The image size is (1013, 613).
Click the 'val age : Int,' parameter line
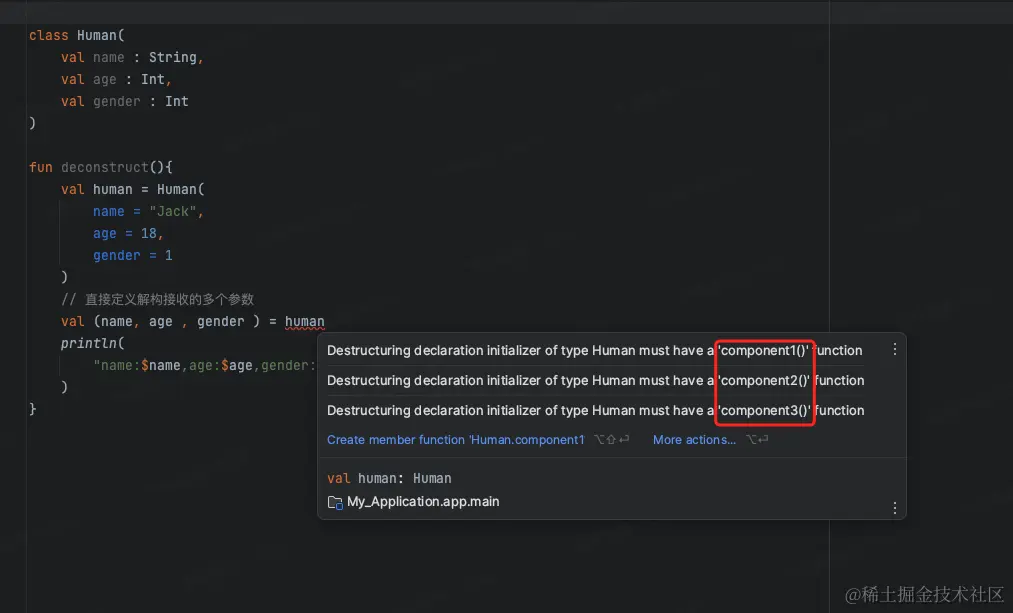[x=116, y=79]
